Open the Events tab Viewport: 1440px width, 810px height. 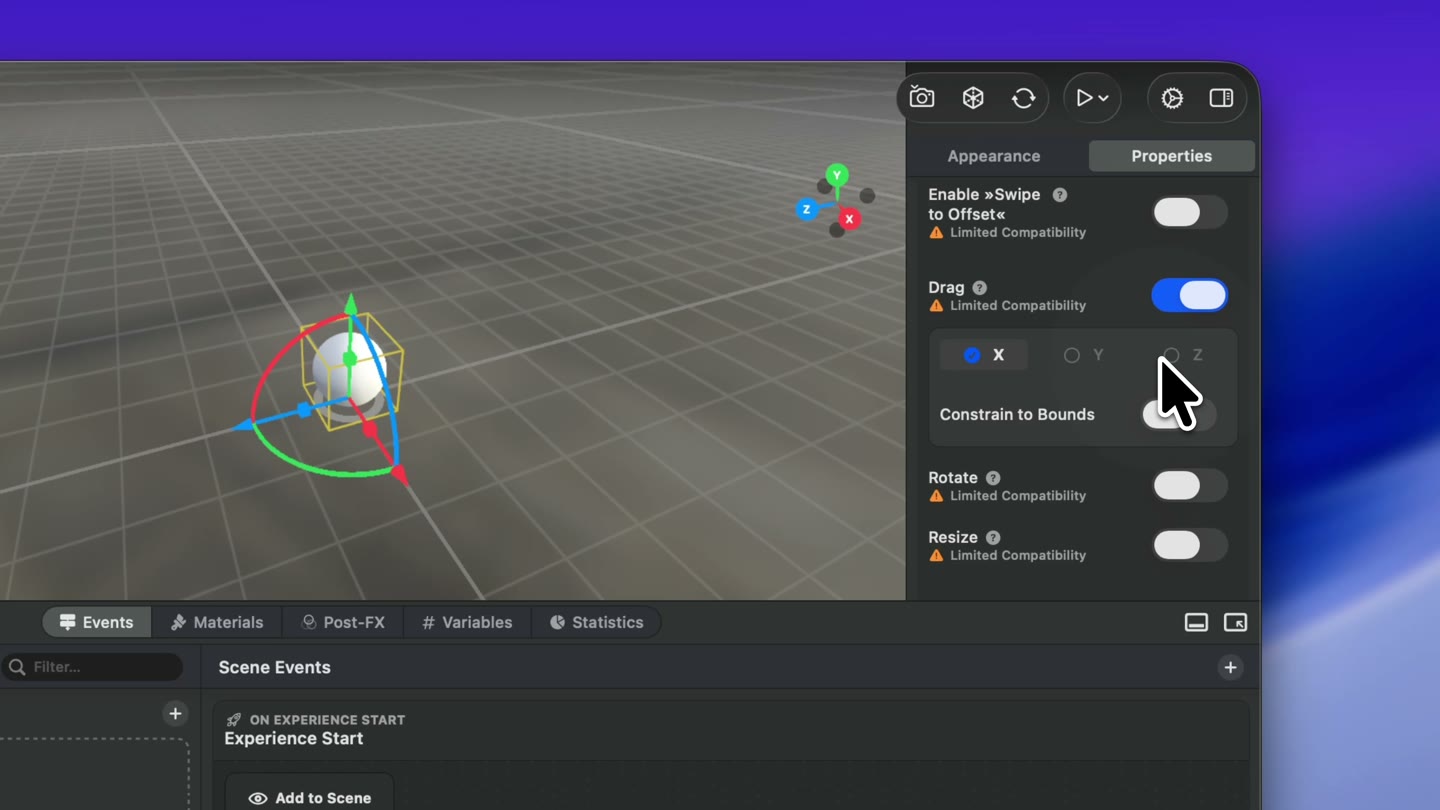click(x=96, y=622)
